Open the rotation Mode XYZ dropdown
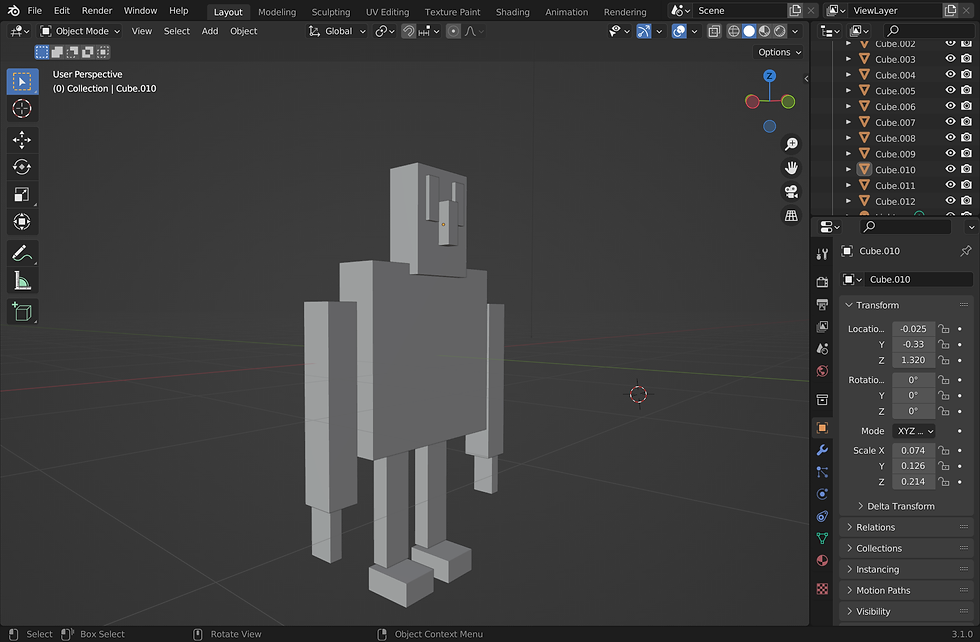Viewport: 980px width, 642px height. pos(914,431)
